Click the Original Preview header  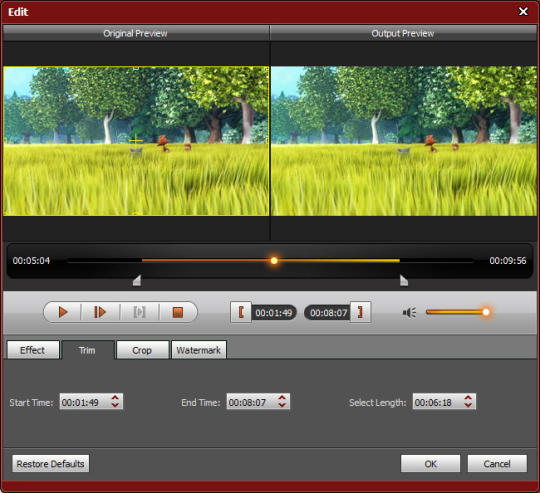coord(136,33)
